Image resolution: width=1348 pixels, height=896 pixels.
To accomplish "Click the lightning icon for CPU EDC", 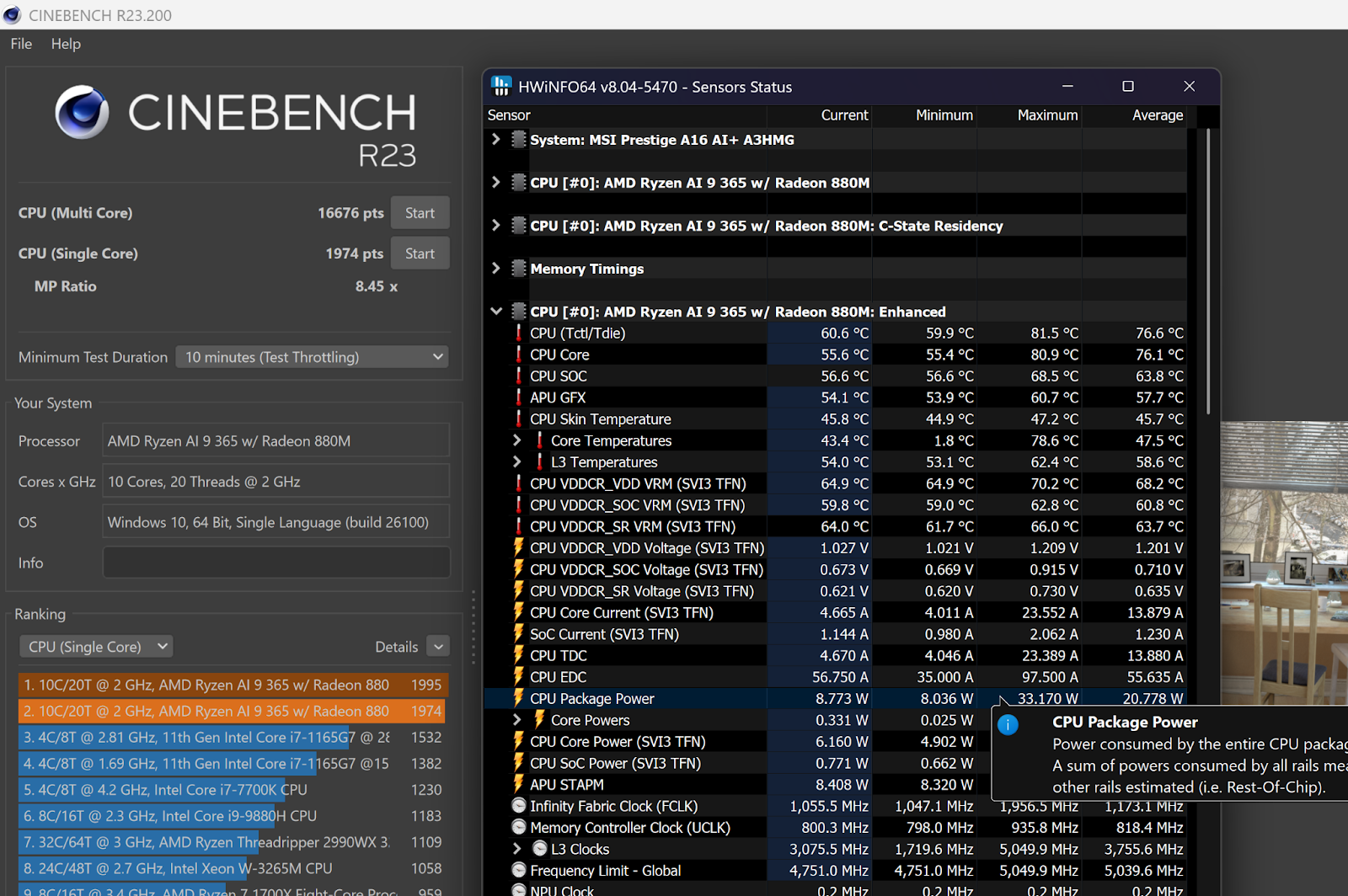I will [x=519, y=677].
